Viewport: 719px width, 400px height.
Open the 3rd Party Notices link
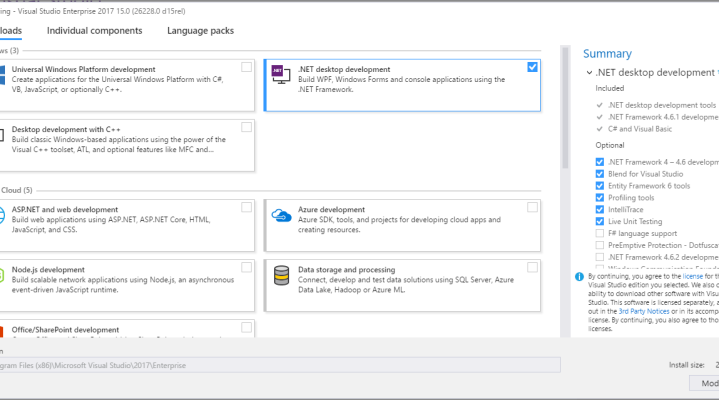pyautogui.click(x=644, y=311)
